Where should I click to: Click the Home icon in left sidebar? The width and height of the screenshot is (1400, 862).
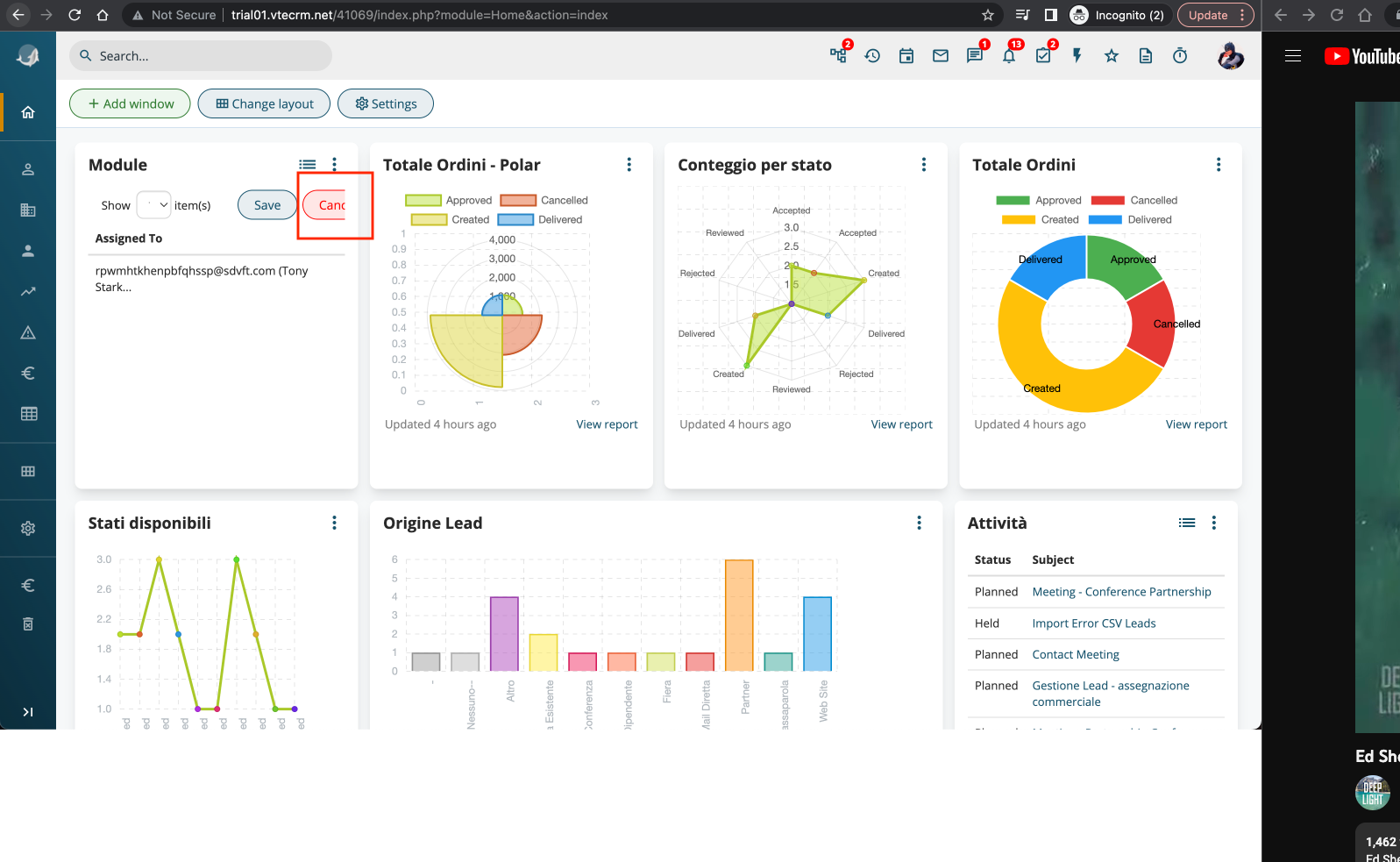pyautogui.click(x=28, y=112)
